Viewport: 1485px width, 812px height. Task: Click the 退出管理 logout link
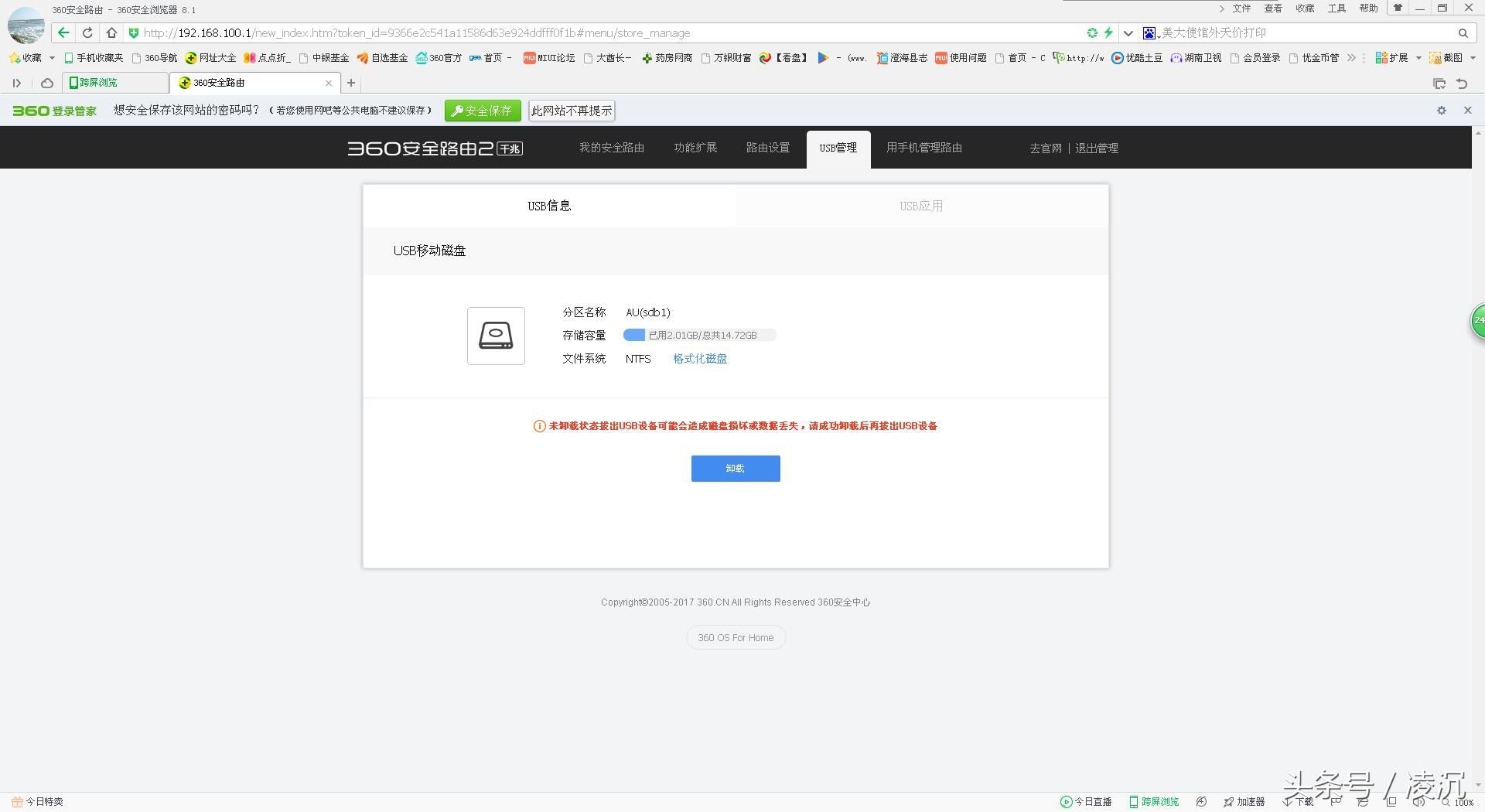click(1097, 148)
